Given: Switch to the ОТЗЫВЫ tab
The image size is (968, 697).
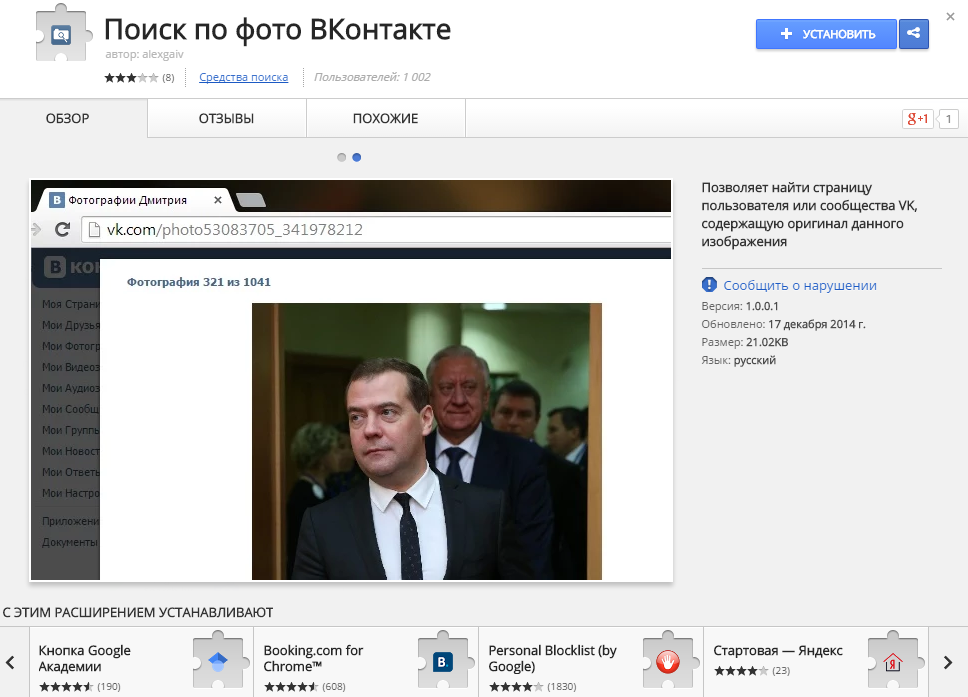Looking at the screenshot, I should pos(227,118).
